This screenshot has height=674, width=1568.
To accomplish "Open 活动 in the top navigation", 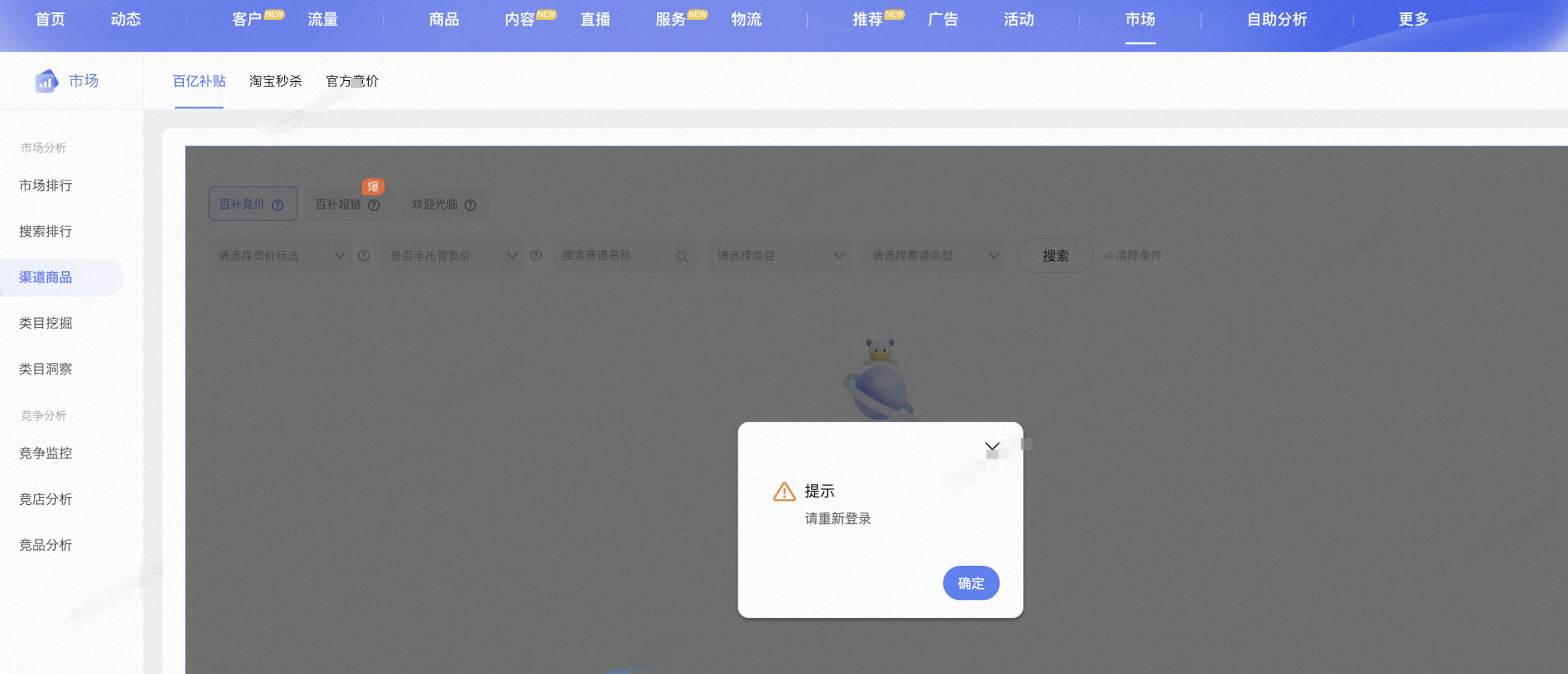I will [x=1018, y=20].
